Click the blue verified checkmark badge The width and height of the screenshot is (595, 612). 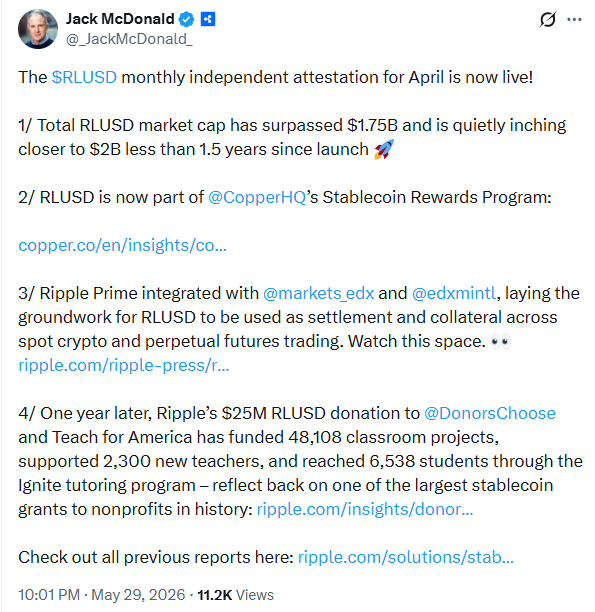click(x=186, y=19)
